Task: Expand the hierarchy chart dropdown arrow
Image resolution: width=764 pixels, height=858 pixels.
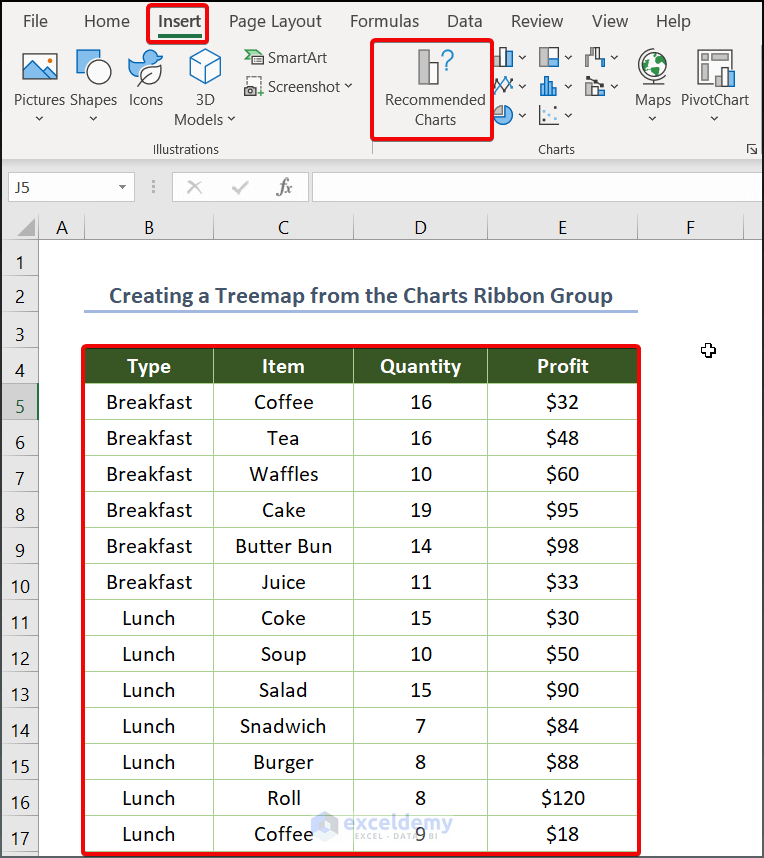Action: [569, 57]
